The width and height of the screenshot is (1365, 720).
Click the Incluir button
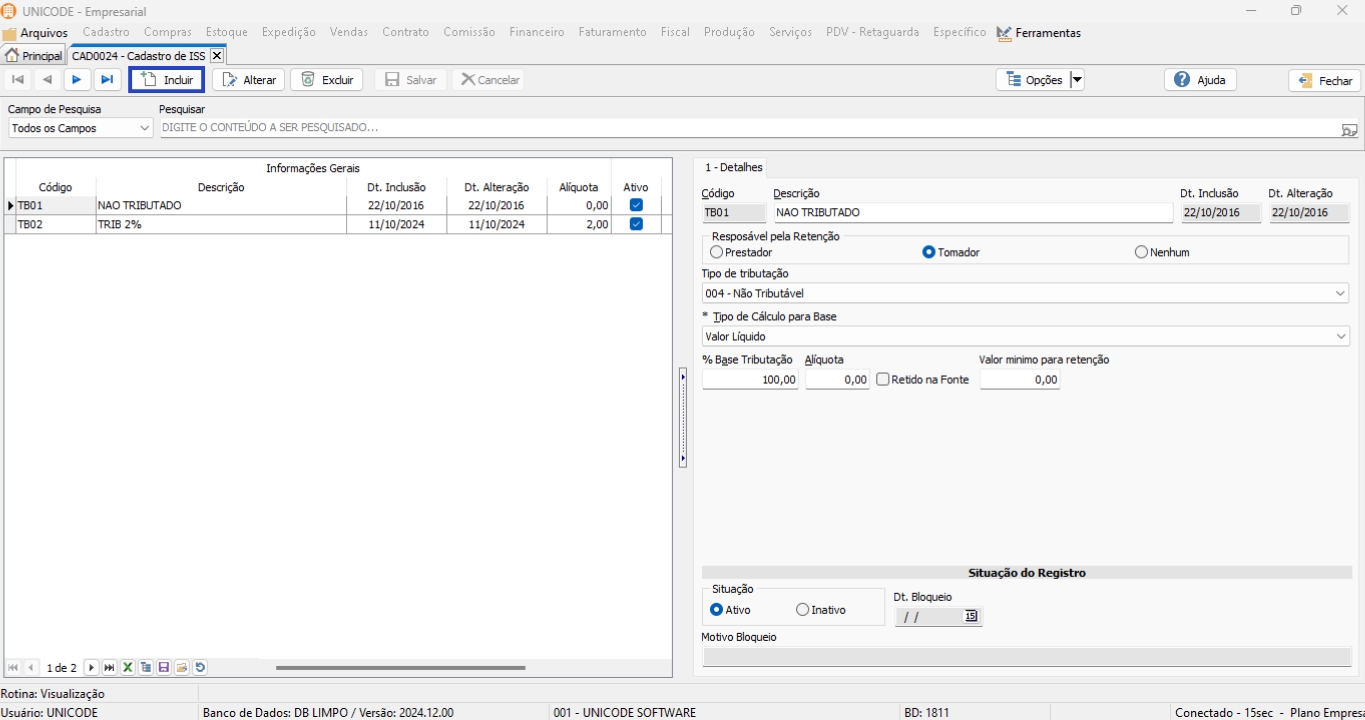167,80
